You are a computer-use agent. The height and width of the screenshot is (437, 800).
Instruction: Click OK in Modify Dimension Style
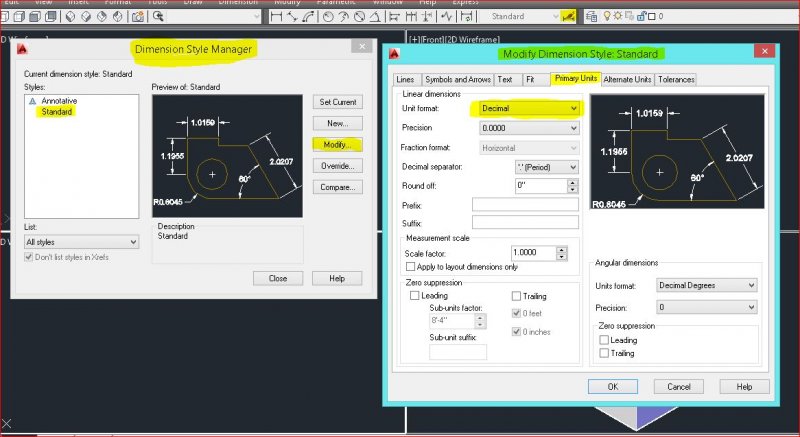(x=613, y=387)
